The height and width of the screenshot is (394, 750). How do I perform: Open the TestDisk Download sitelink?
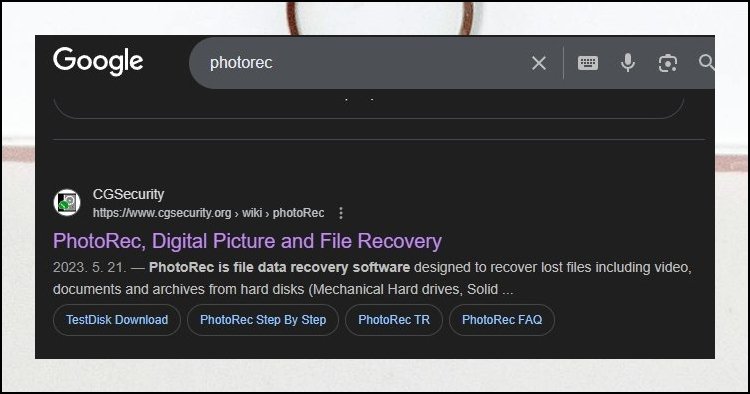coord(117,320)
